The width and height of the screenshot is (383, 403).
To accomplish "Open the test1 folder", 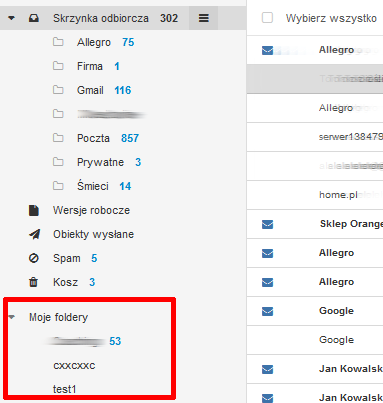I will coord(64,389).
